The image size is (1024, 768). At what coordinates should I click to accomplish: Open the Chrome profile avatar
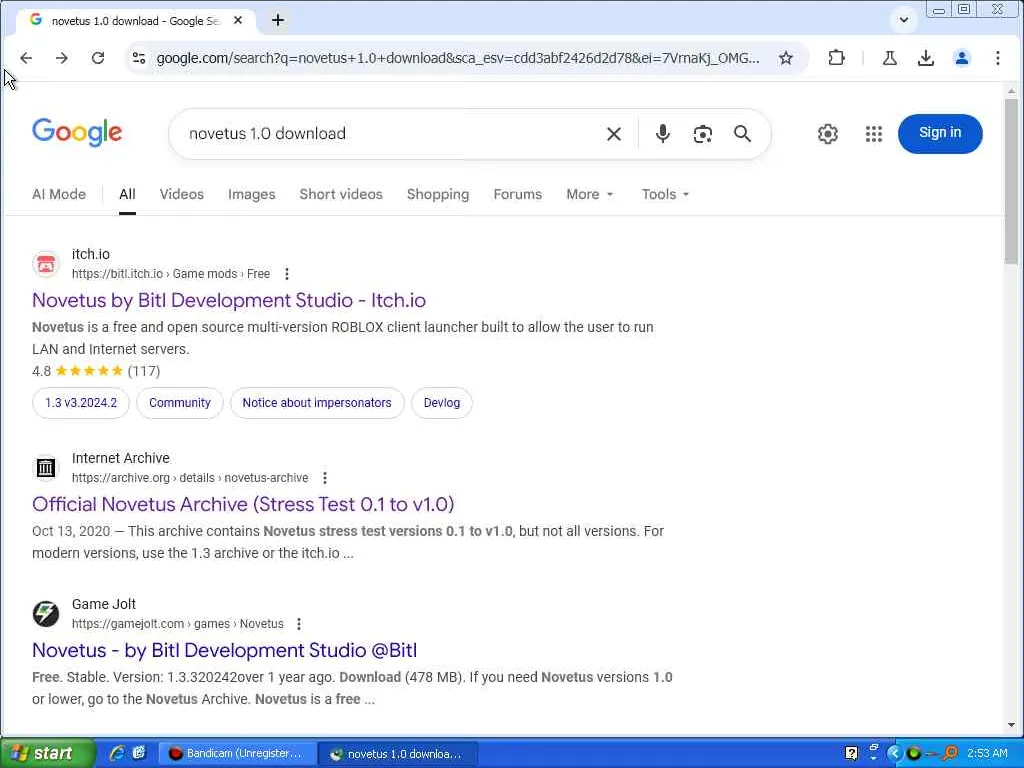[961, 58]
